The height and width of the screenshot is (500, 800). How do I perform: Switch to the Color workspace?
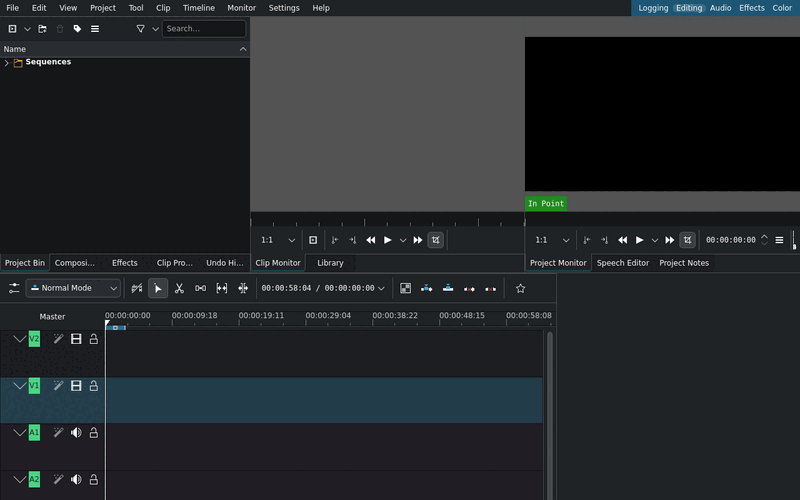point(782,8)
